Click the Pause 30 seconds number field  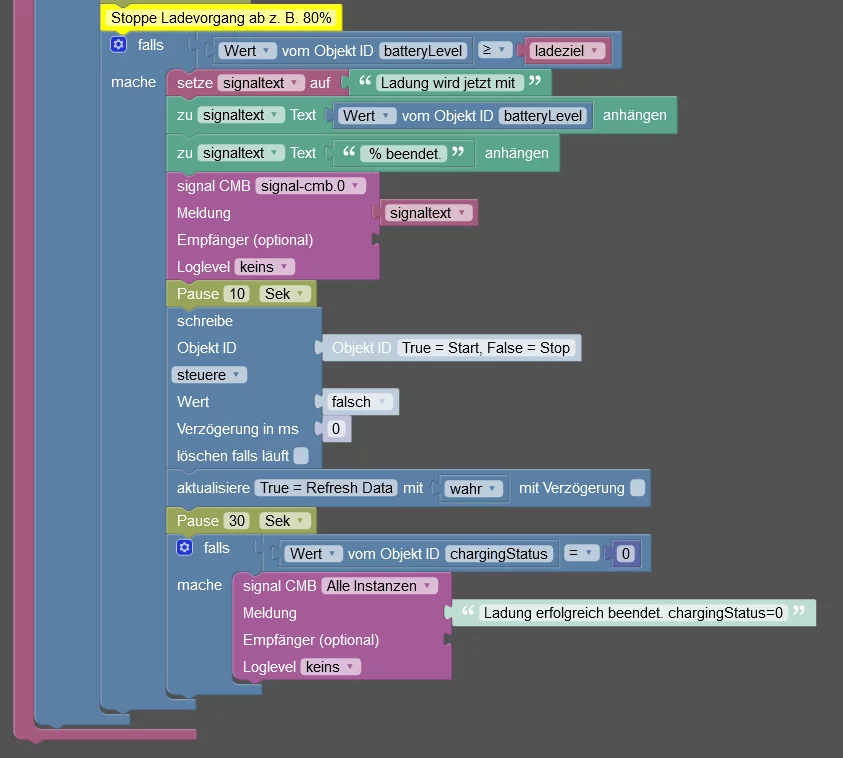[x=237, y=521]
